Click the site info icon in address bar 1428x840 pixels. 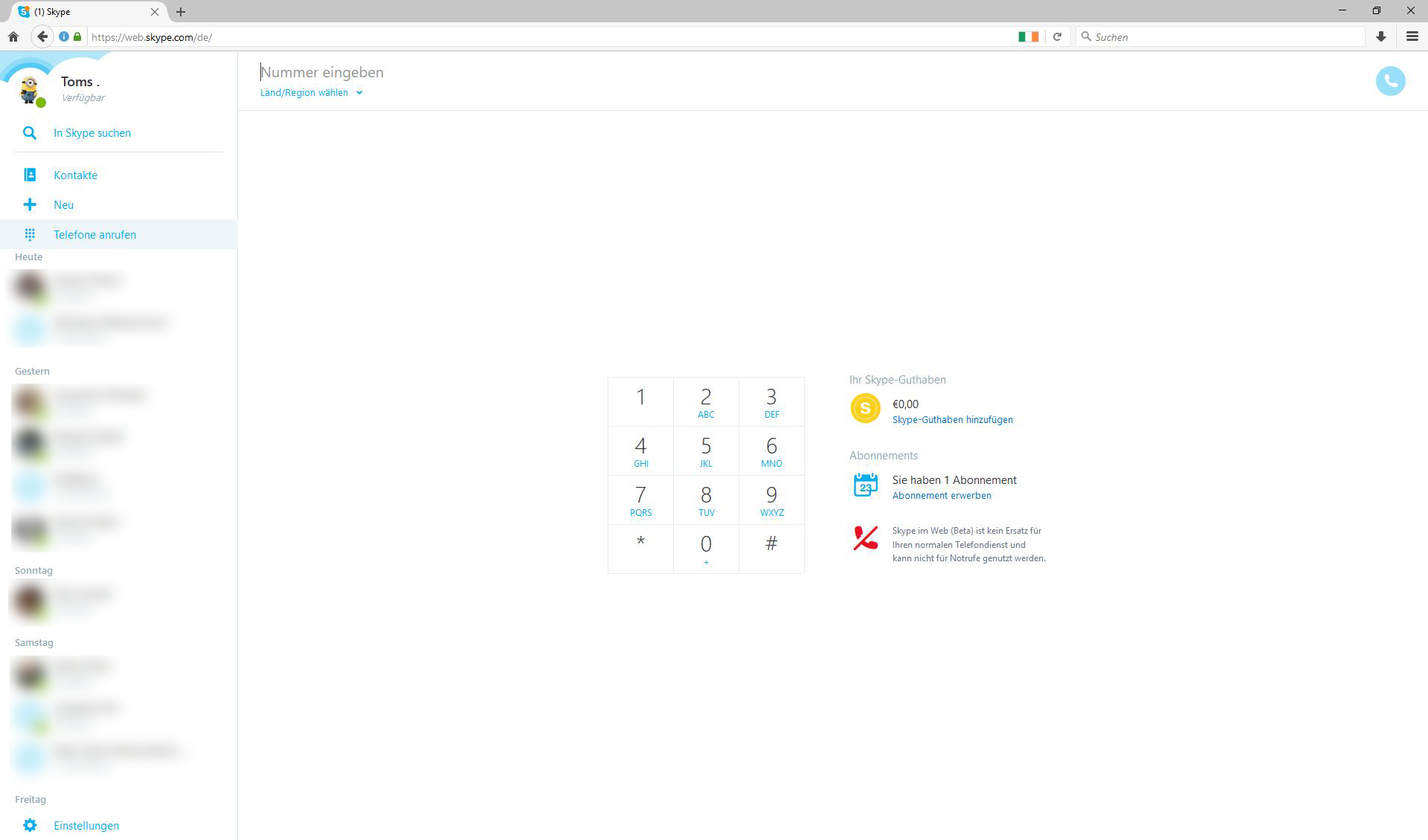click(64, 36)
